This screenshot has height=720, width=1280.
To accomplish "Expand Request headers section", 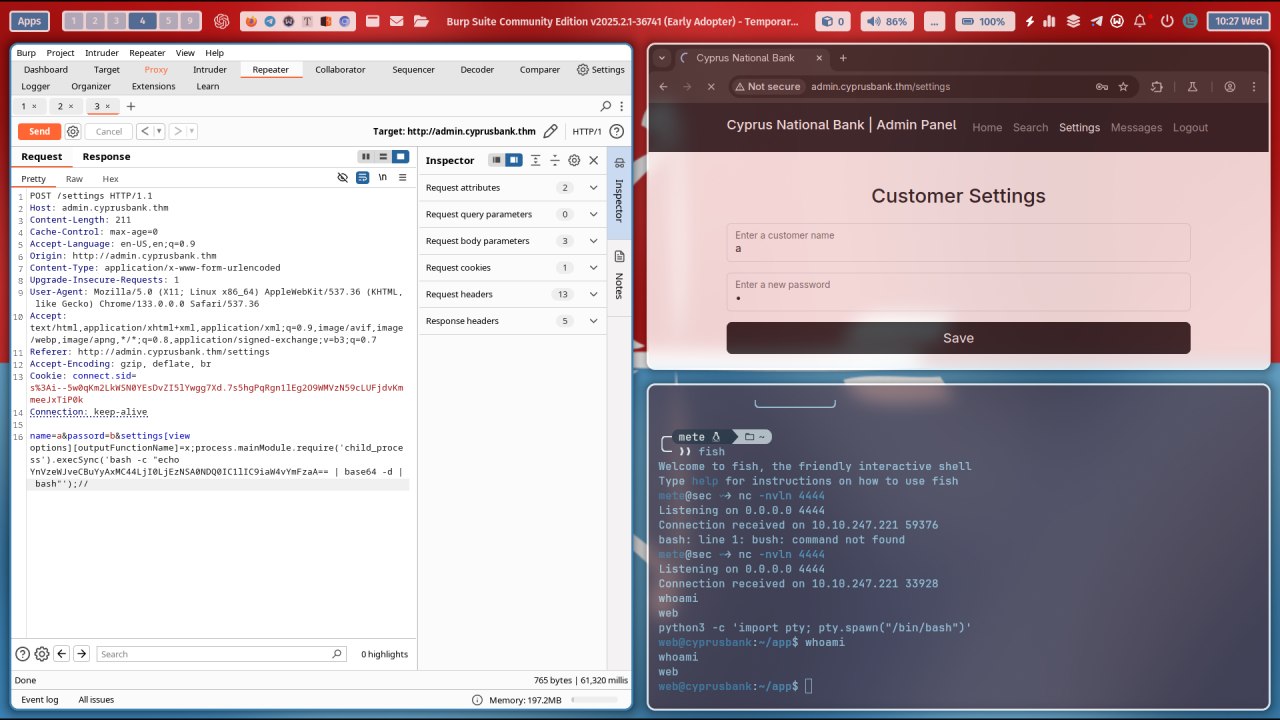I will 593,294.
